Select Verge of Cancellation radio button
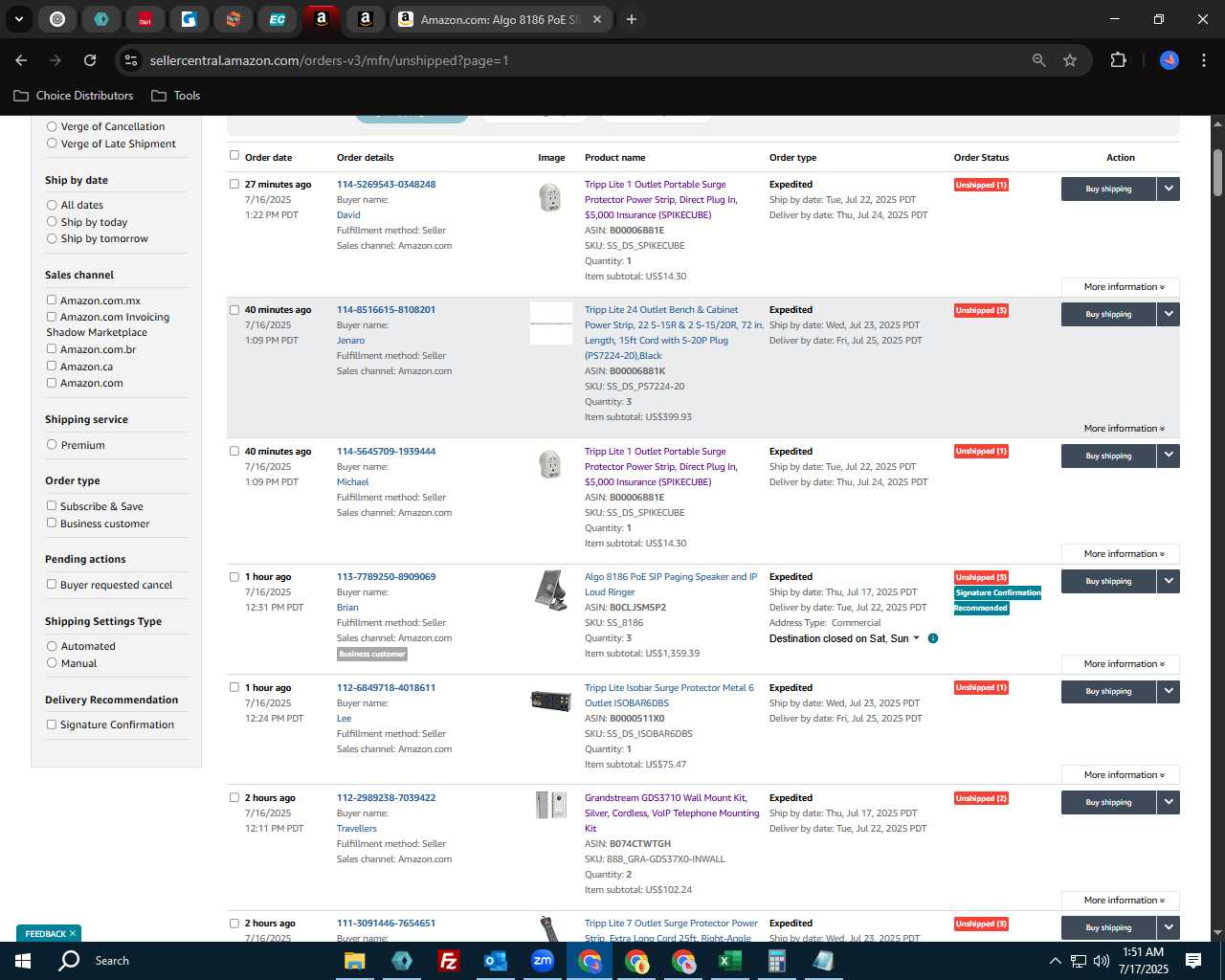This screenshot has height=980, width=1225. tap(52, 126)
